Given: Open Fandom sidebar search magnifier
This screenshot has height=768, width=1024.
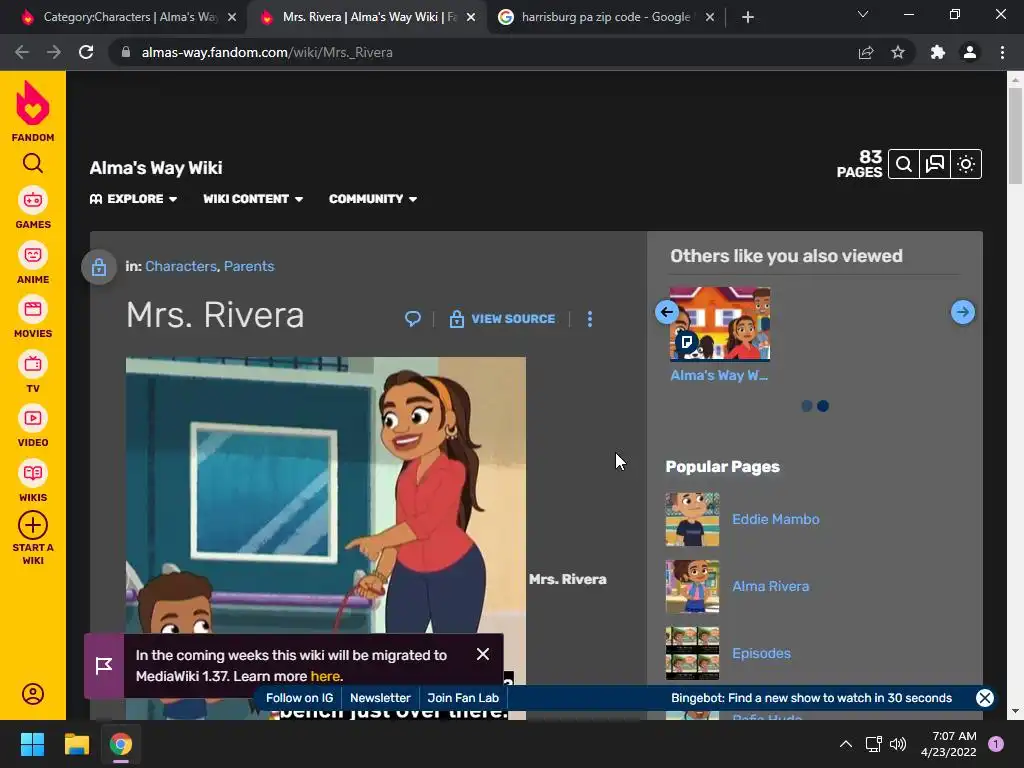Looking at the screenshot, I should 33,163.
